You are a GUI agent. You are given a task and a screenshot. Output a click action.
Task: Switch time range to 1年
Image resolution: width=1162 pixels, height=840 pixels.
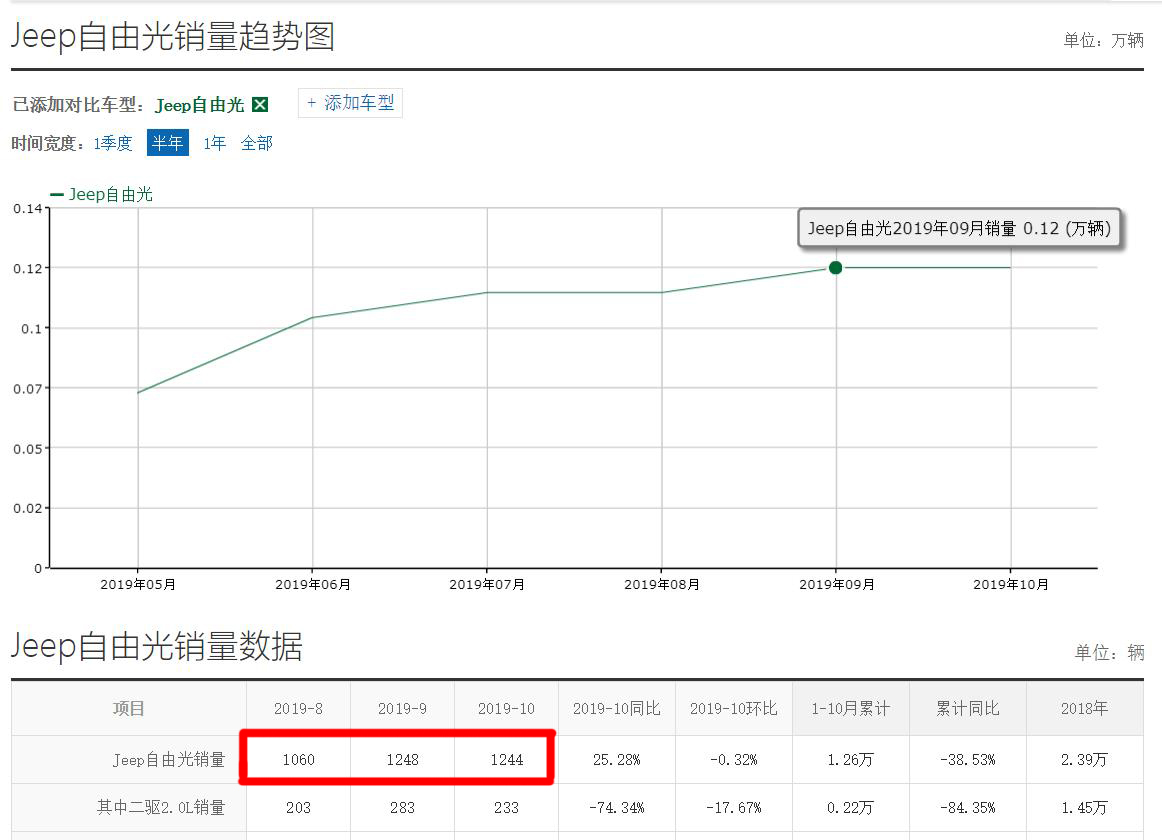(x=214, y=143)
